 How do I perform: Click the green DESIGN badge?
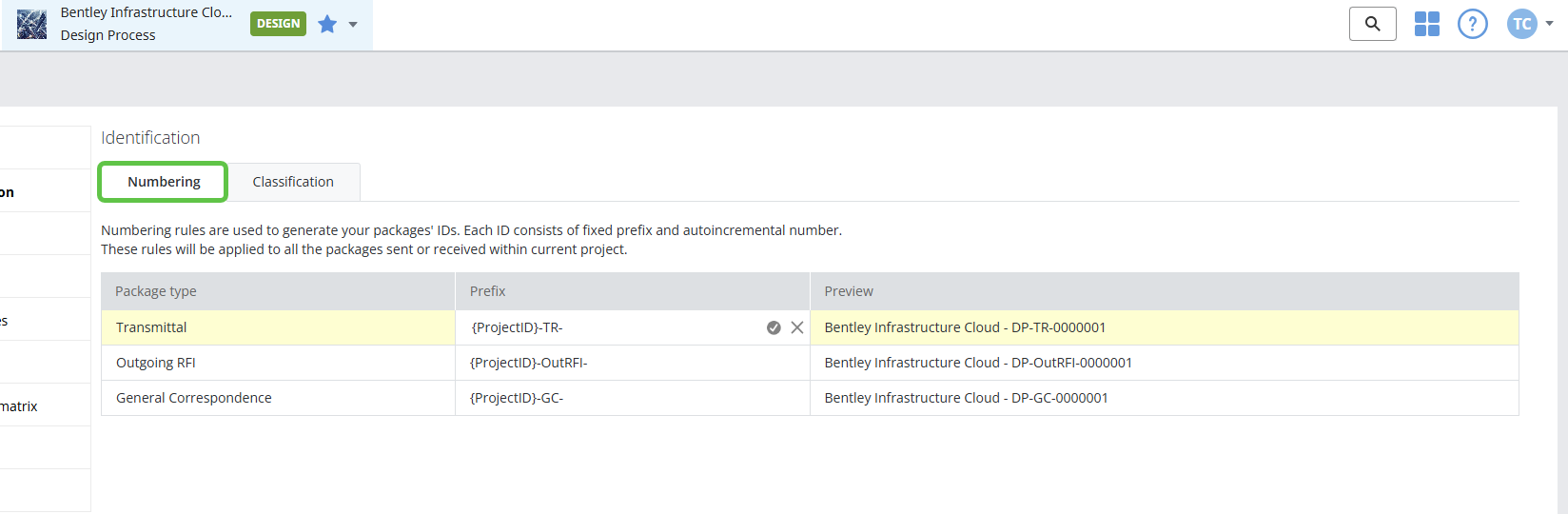(278, 24)
